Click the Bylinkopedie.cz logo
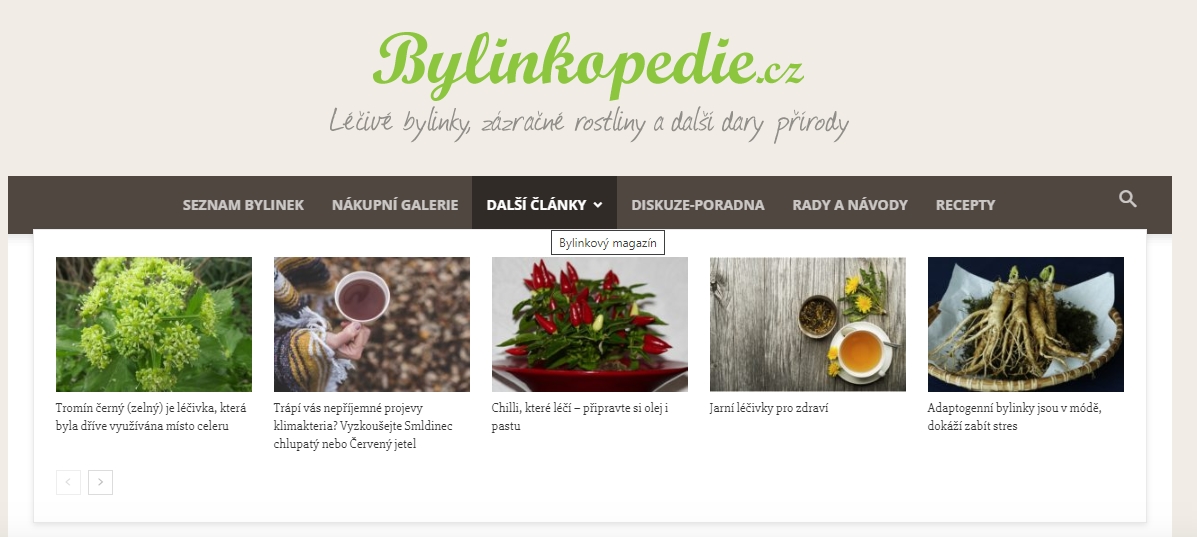The height and width of the screenshot is (537, 1197). pos(588,65)
